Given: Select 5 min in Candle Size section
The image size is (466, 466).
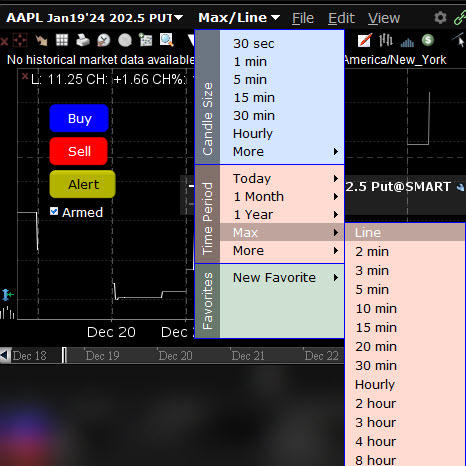Looking at the screenshot, I should 282,80.
